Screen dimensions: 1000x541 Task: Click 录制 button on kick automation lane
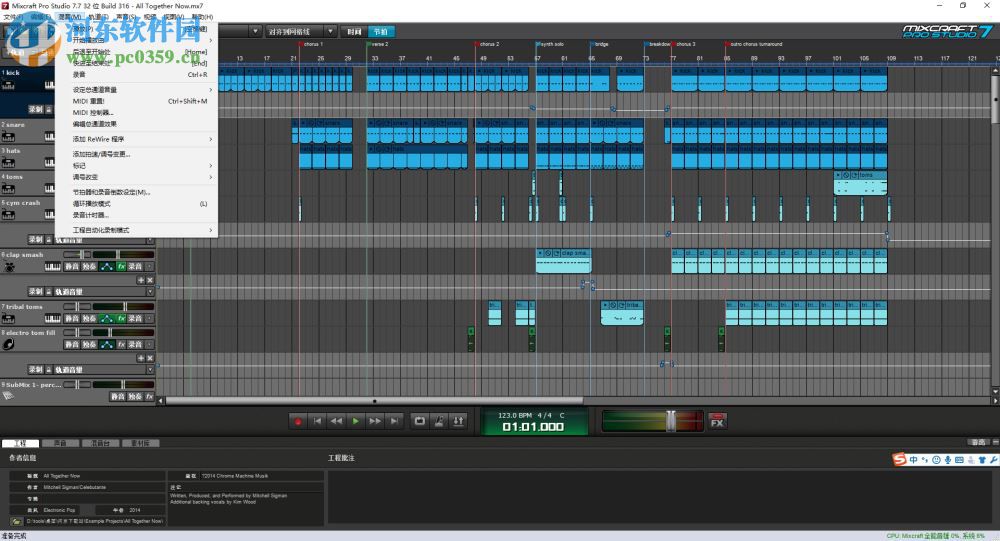(x=35, y=110)
